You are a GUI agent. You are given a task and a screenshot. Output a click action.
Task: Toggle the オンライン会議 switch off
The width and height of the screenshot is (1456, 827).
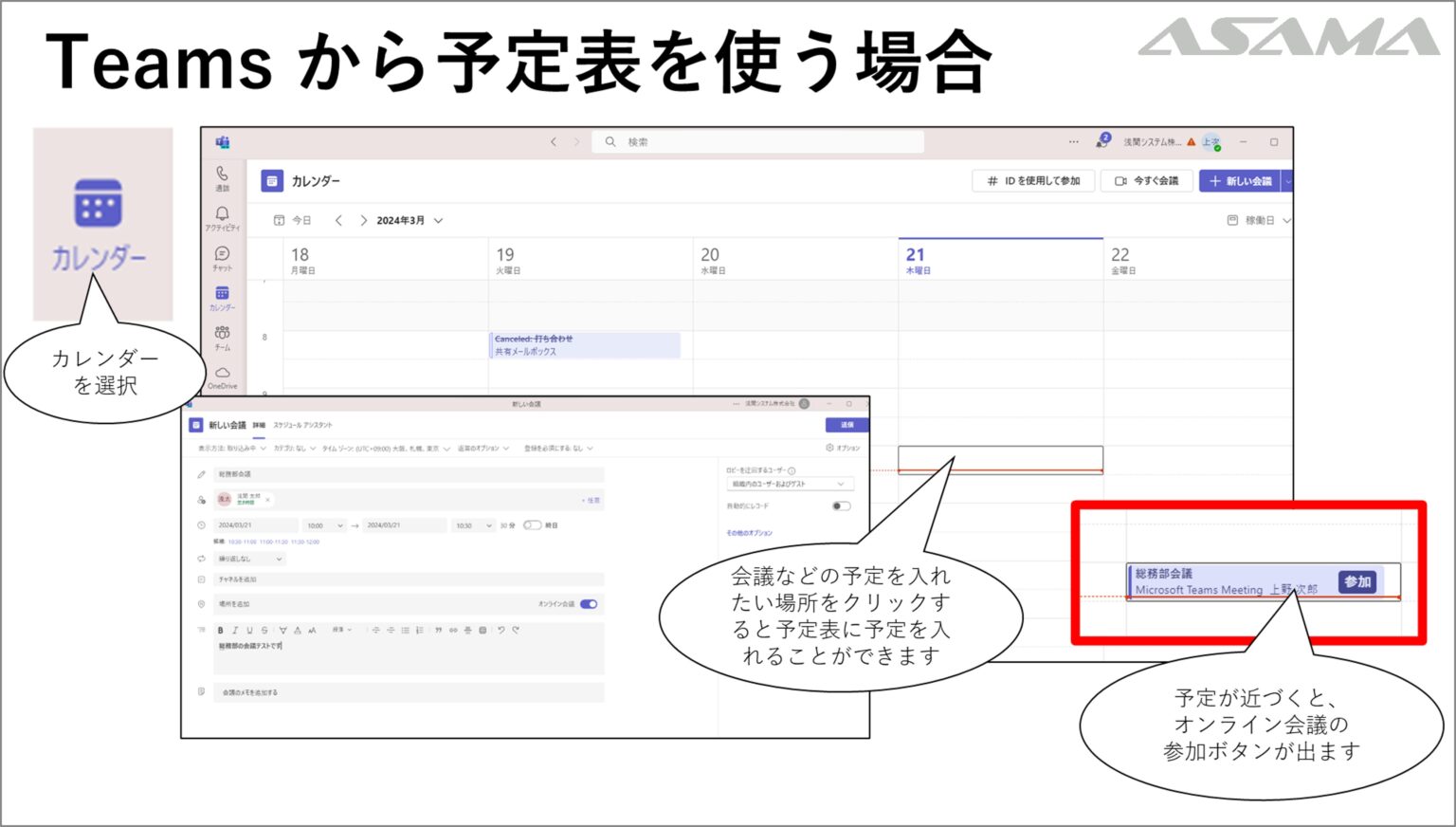tap(589, 604)
